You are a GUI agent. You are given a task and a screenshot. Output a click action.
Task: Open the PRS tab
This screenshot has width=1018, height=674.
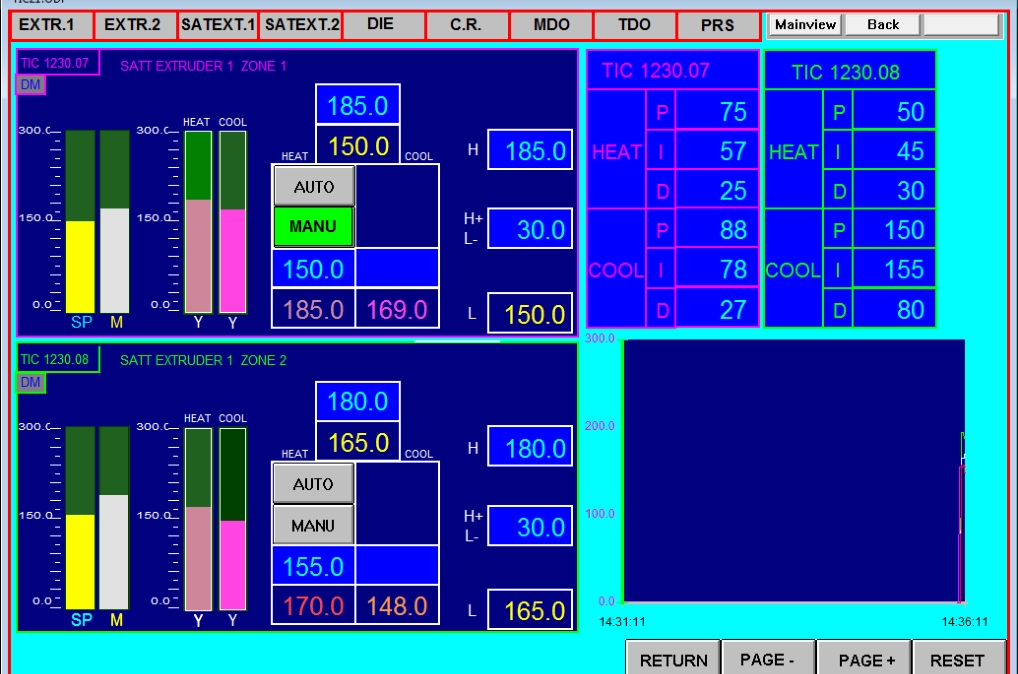(x=717, y=25)
